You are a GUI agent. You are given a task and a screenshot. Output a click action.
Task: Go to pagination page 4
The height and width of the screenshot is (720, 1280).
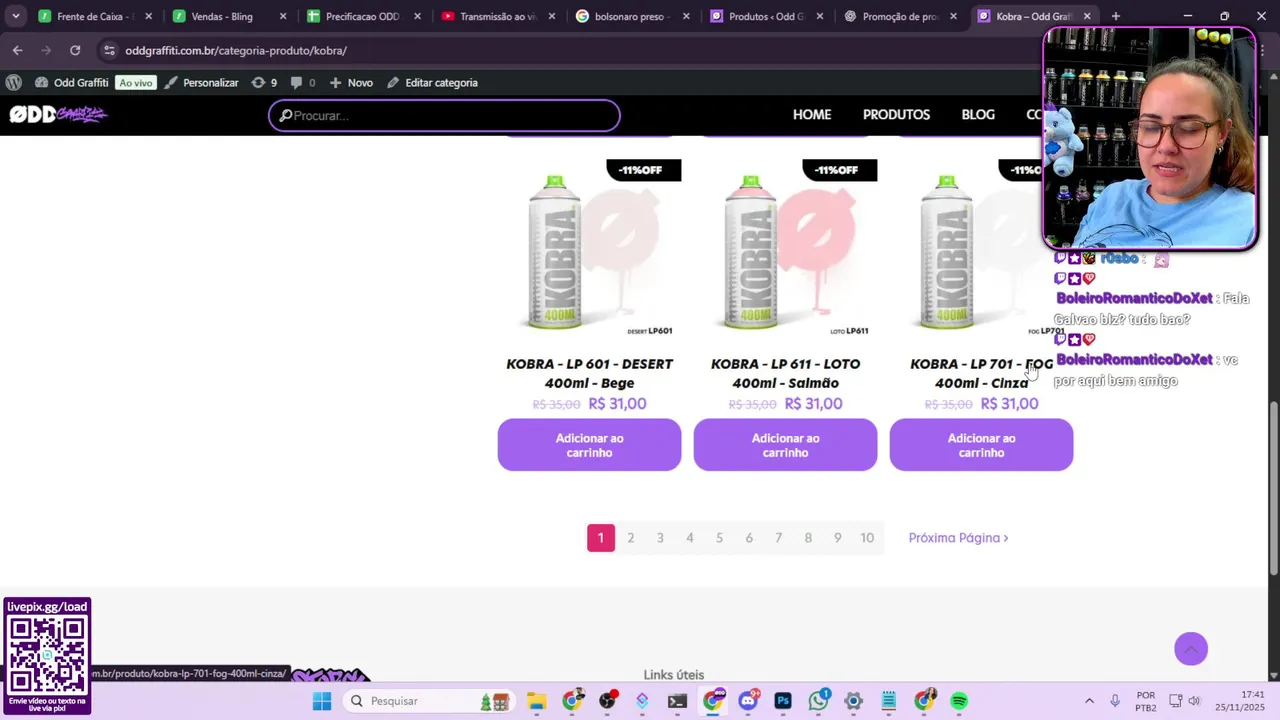tap(689, 538)
